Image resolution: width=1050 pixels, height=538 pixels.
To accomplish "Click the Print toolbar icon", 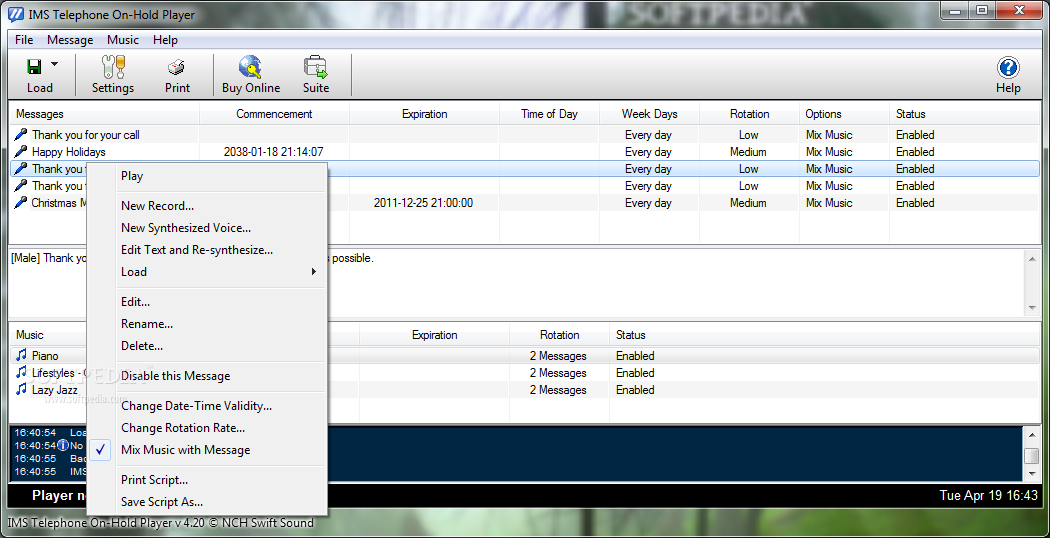I will tap(177, 74).
